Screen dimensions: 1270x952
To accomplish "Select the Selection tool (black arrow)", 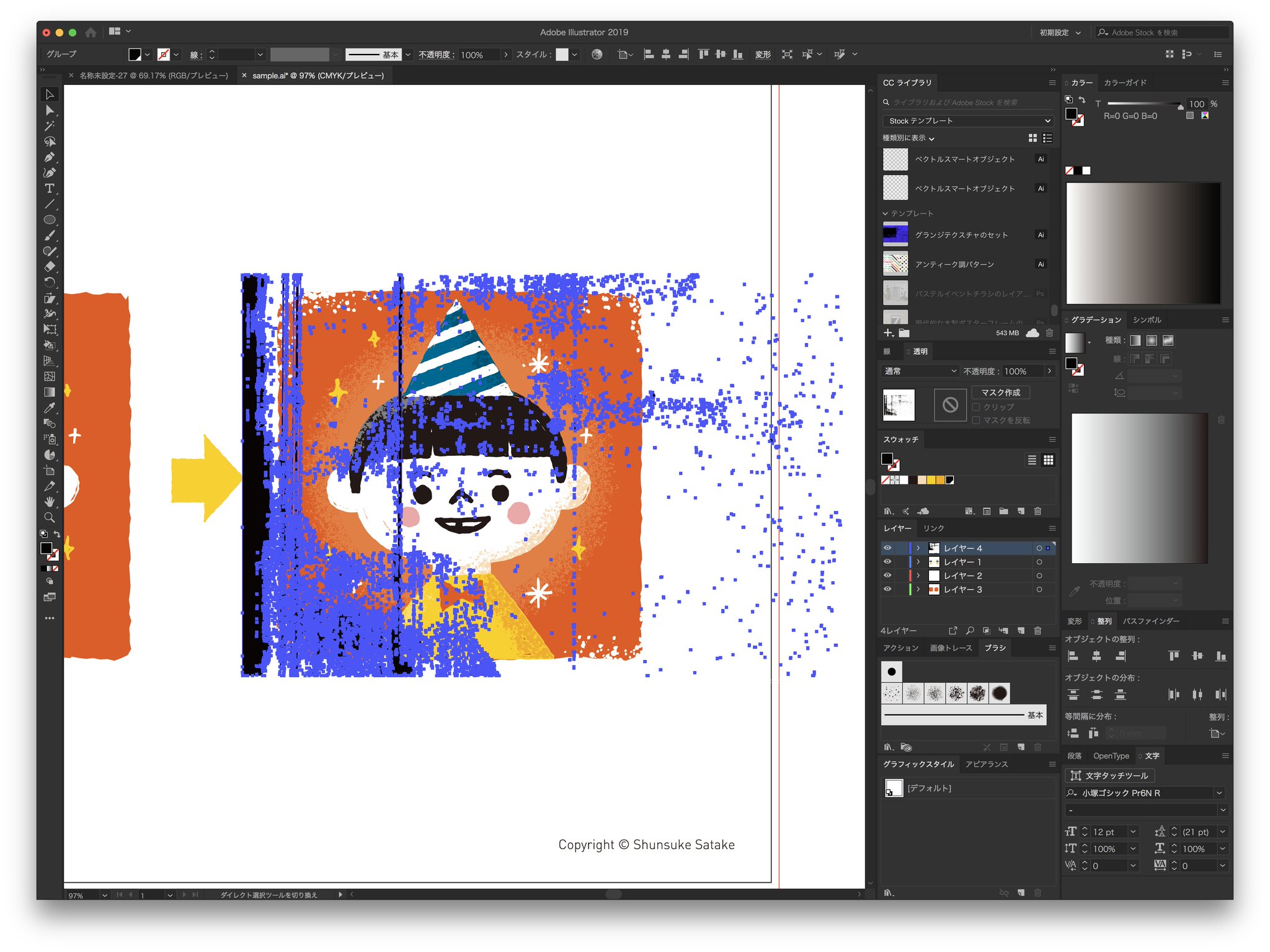I will coord(50,94).
